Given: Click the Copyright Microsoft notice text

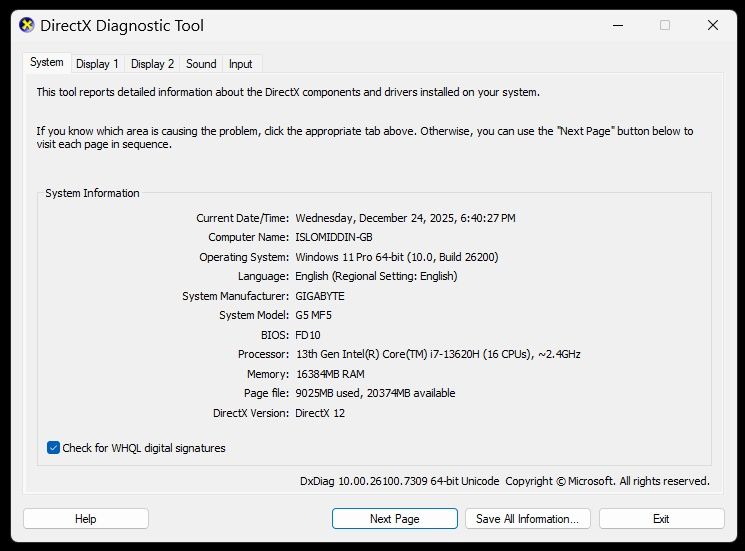Looking at the screenshot, I should click(607, 481).
